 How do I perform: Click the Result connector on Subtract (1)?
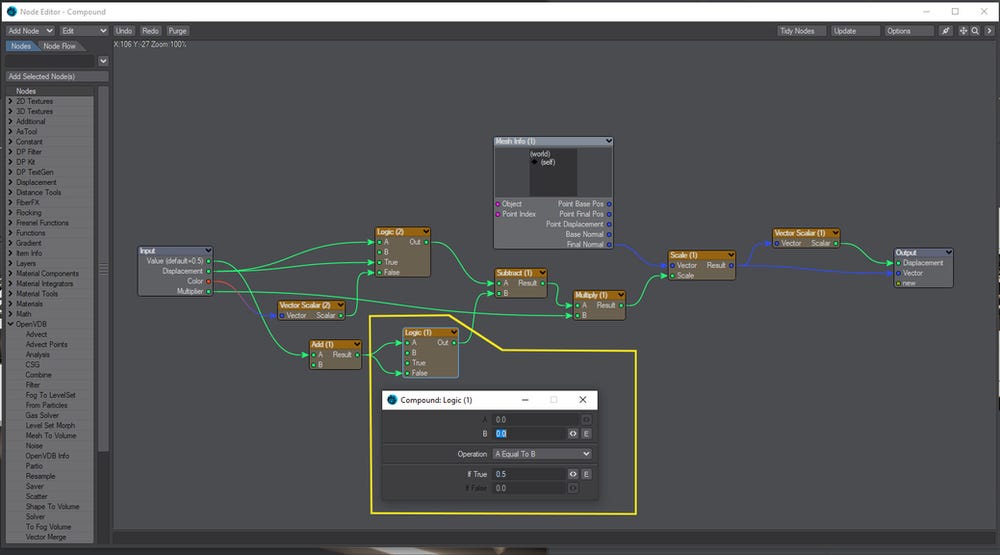(543, 283)
